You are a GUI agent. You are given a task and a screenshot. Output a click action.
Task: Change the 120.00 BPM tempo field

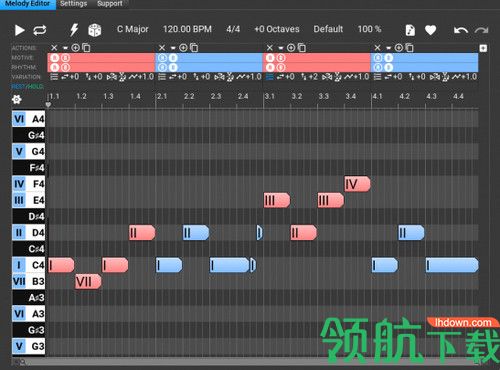click(x=187, y=29)
